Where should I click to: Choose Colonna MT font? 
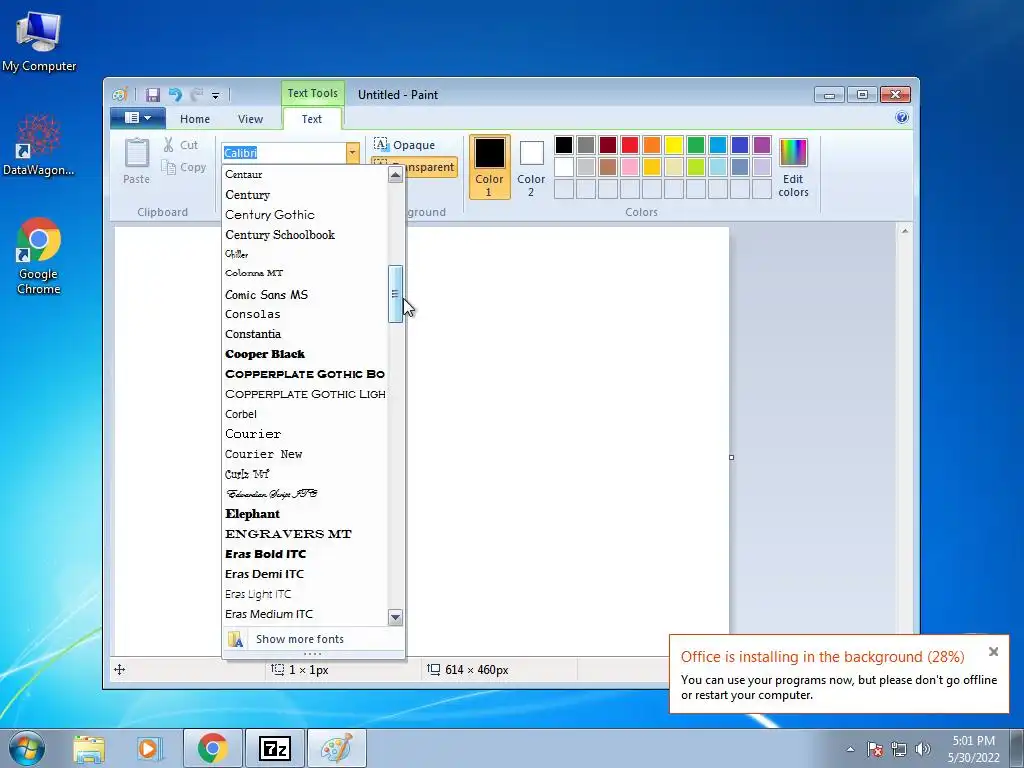(305, 274)
